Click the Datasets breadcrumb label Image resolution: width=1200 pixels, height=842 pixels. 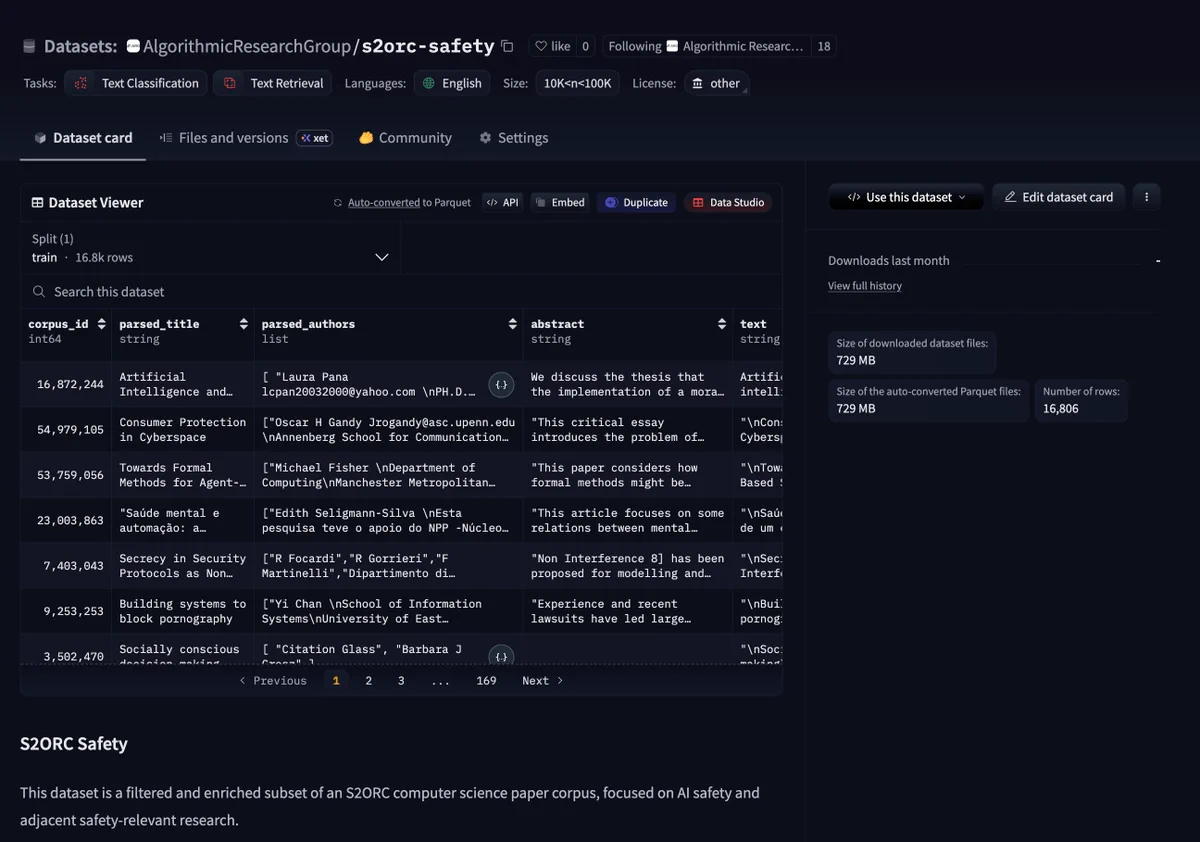(x=80, y=46)
